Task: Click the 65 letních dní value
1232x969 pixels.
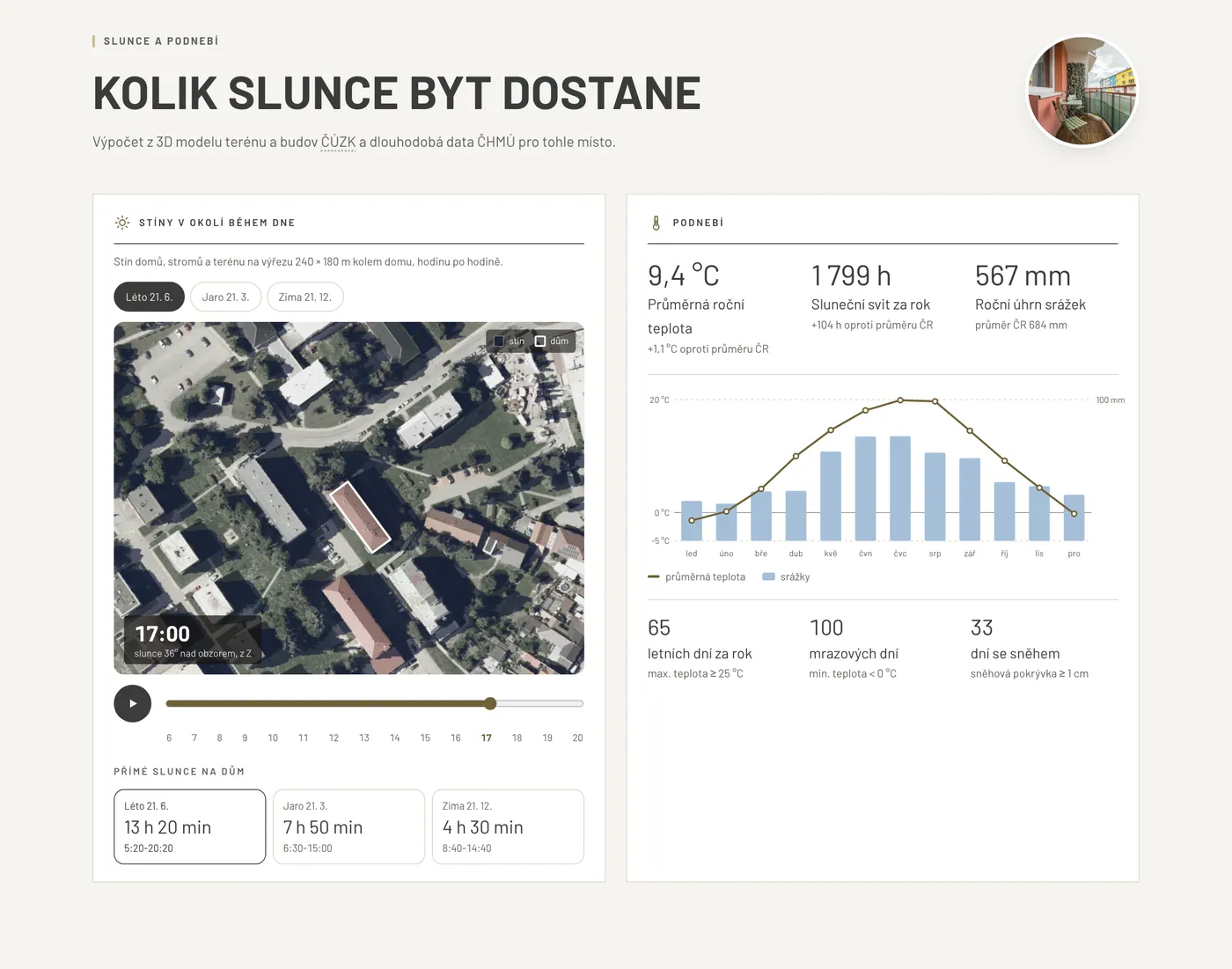Action: pos(659,628)
